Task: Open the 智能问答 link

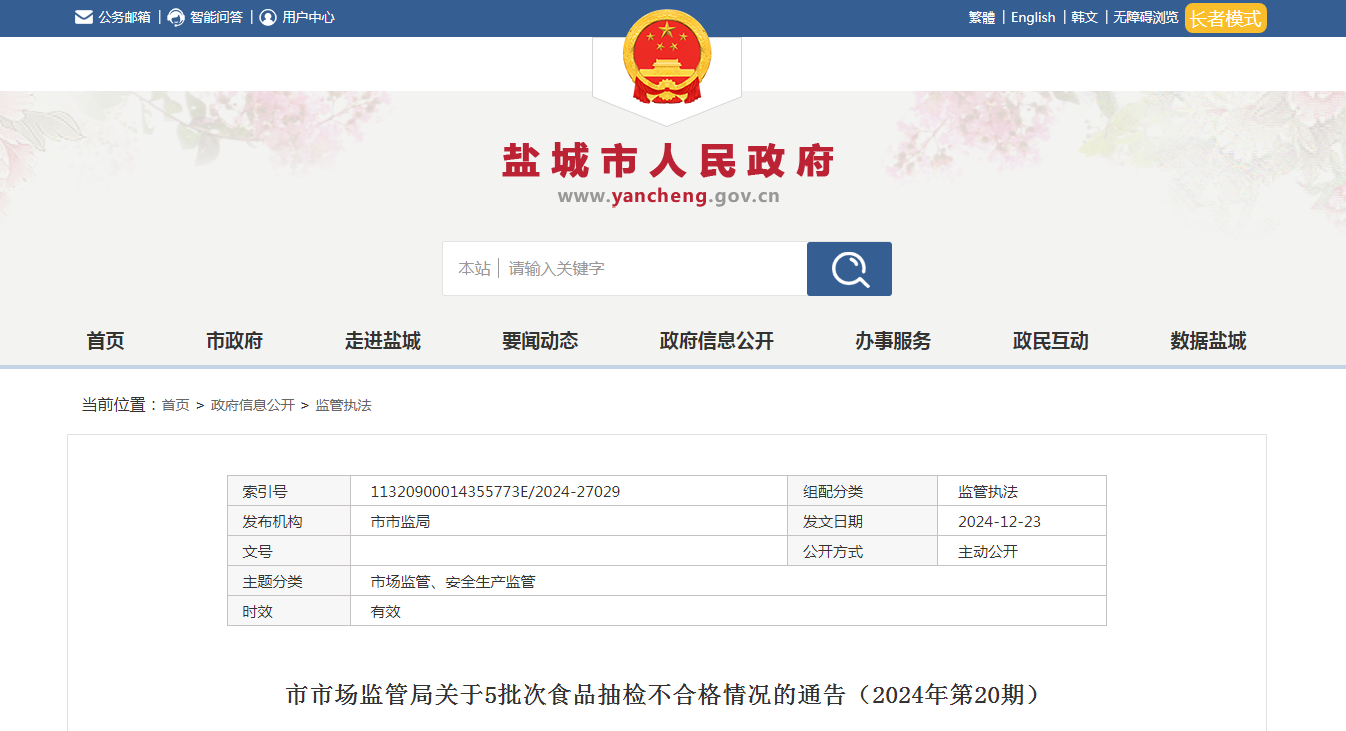Action: pos(217,17)
